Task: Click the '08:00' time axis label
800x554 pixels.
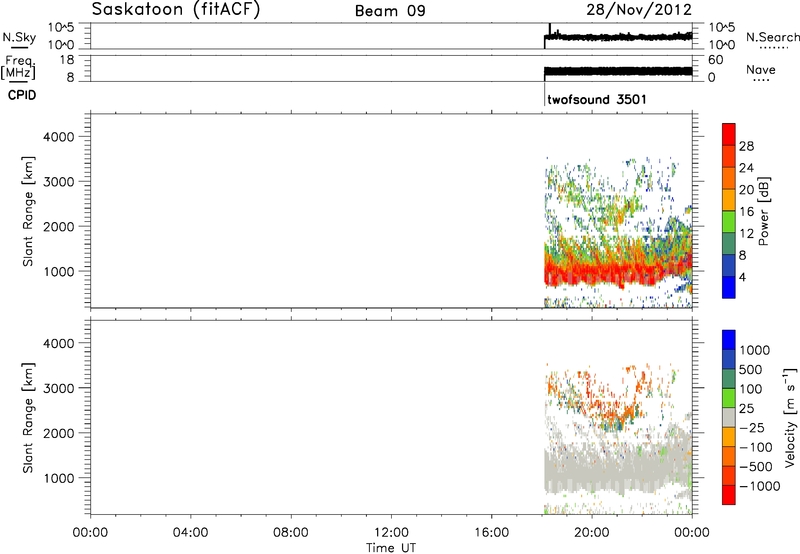Action: pos(291,533)
